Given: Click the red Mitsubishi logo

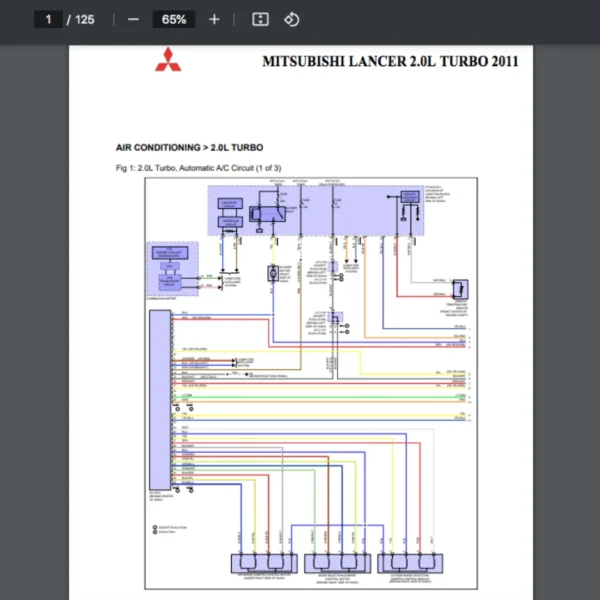Looking at the screenshot, I should click(167, 61).
